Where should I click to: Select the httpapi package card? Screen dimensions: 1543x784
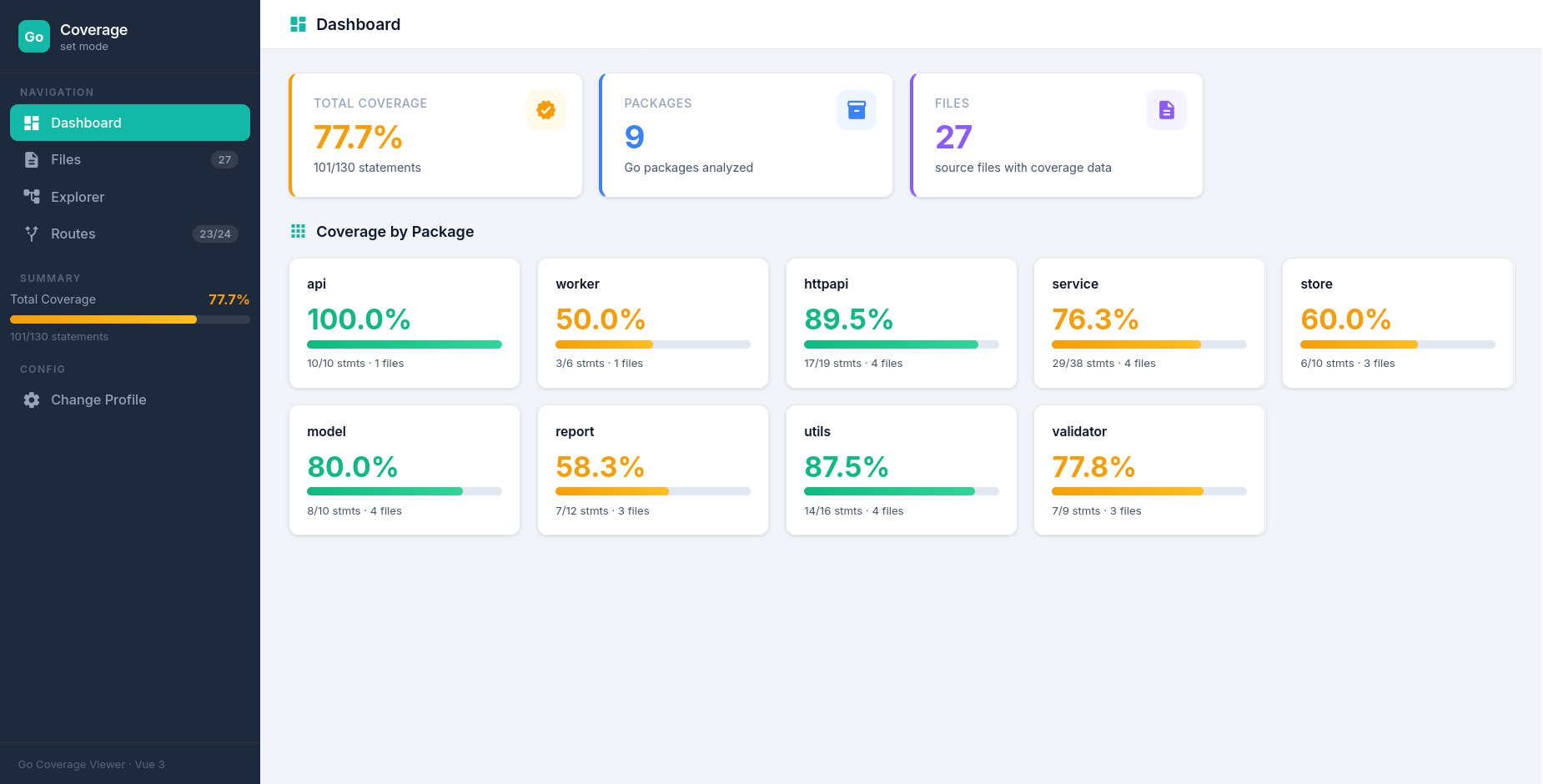tap(901, 324)
